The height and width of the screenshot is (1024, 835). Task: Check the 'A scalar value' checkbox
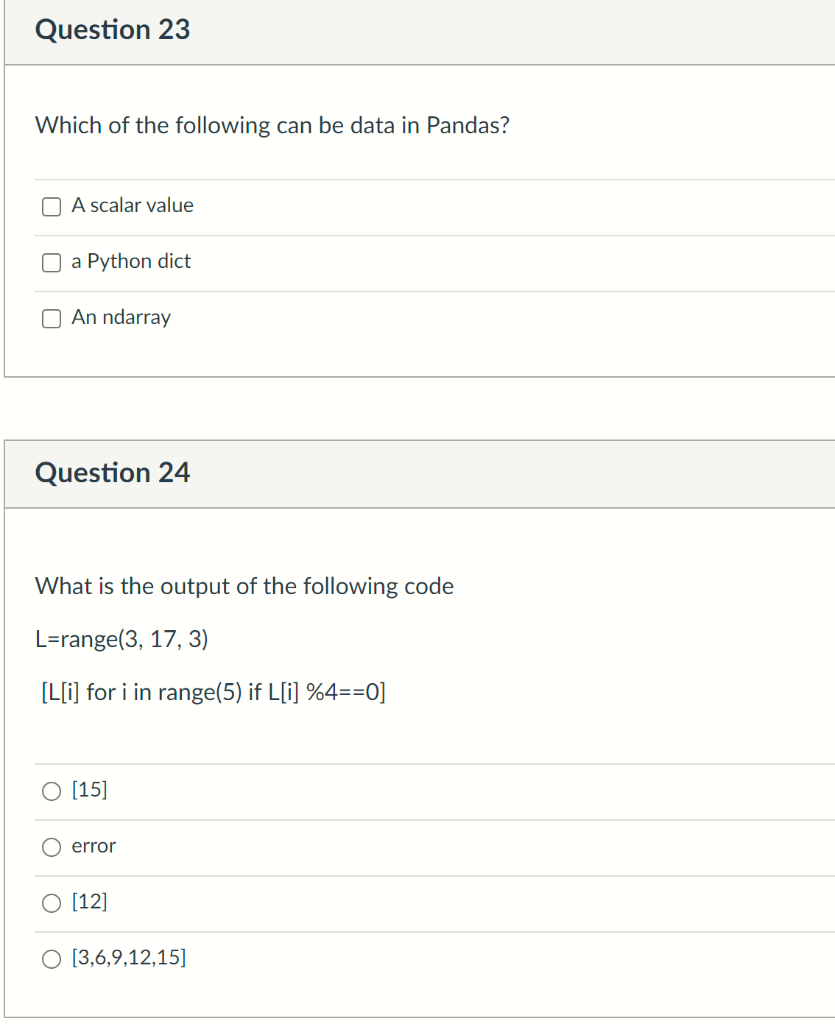coord(52,207)
